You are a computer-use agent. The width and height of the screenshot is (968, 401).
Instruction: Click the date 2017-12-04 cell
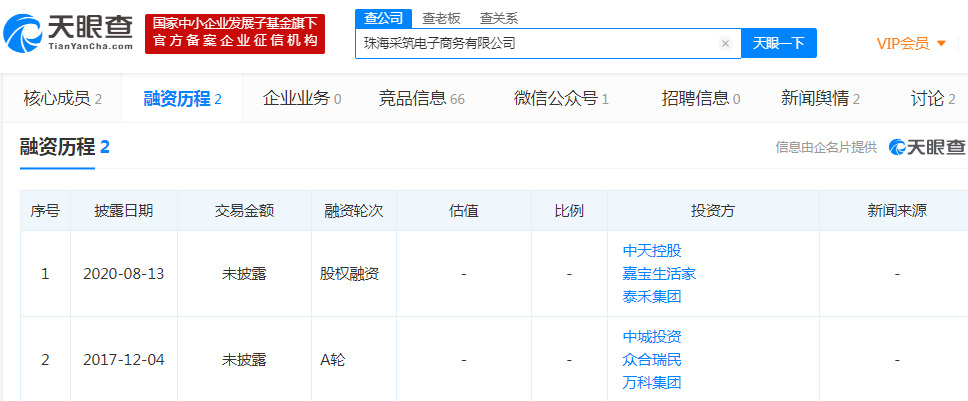[x=124, y=360]
